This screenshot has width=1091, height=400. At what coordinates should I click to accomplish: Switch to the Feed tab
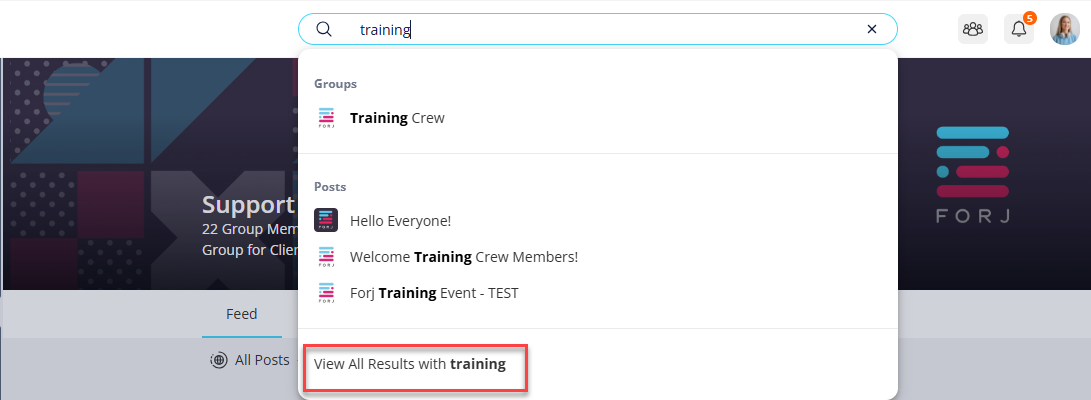[241, 314]
